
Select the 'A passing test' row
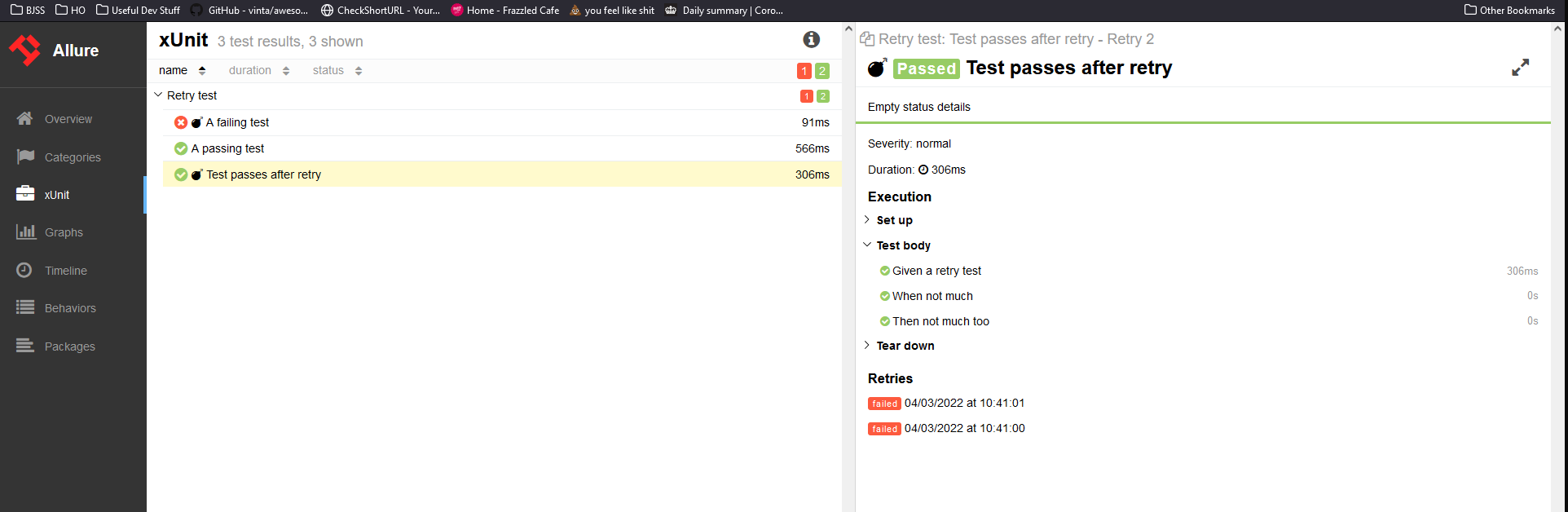pos(502,148)
